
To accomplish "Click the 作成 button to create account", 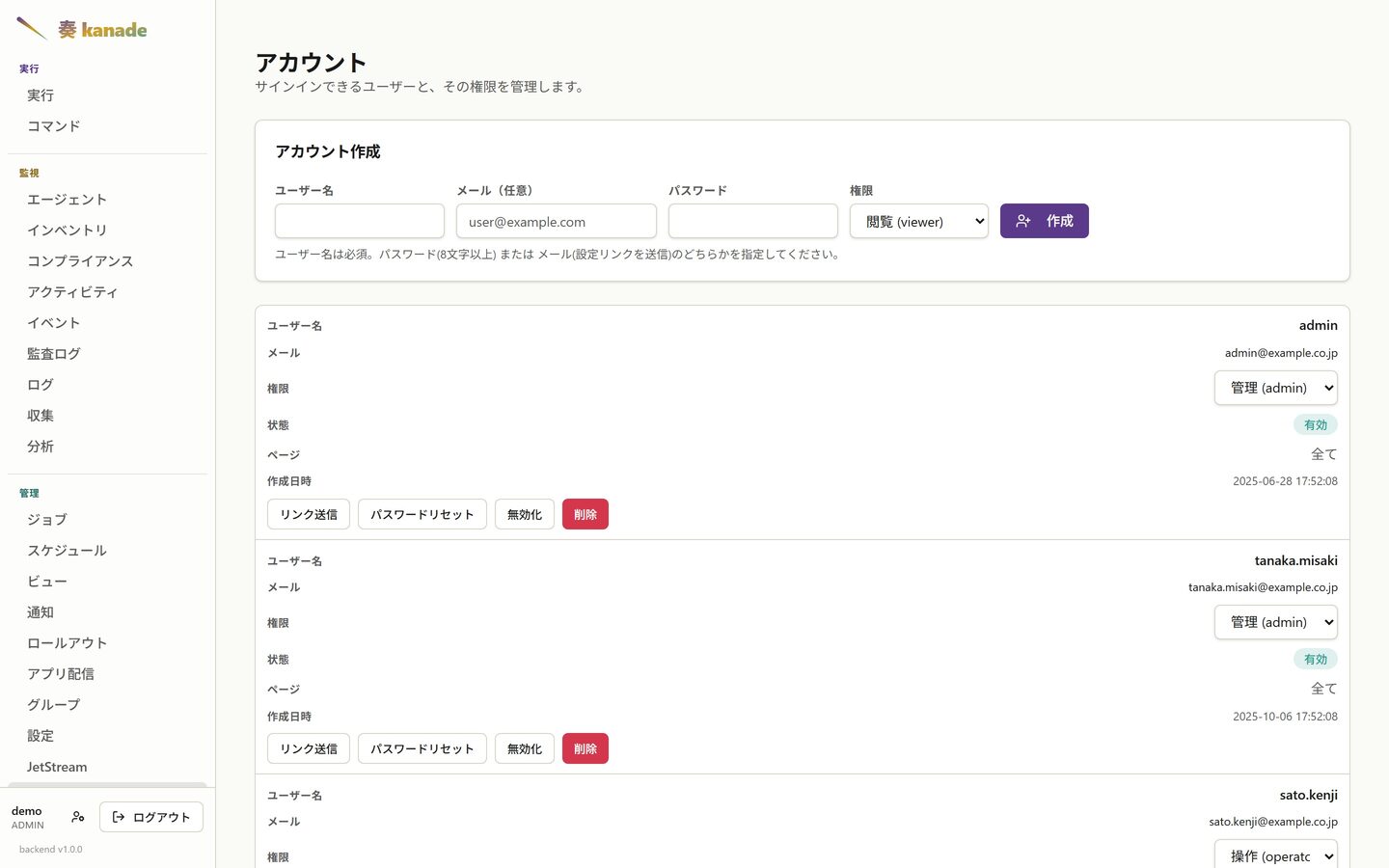I will tap(1044, 221).
